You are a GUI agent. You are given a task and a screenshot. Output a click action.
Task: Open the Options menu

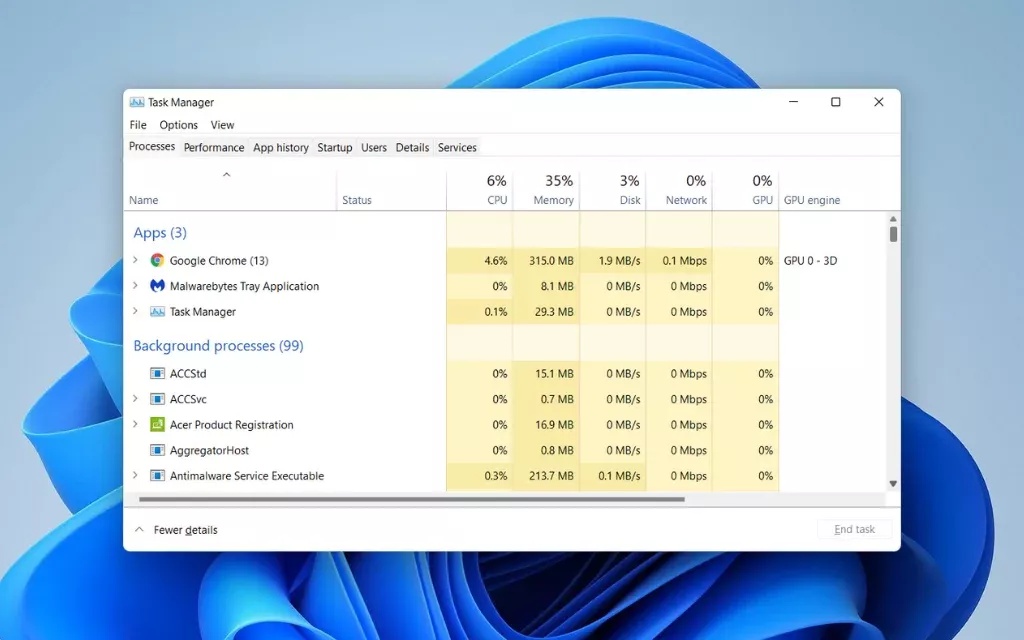178,124
